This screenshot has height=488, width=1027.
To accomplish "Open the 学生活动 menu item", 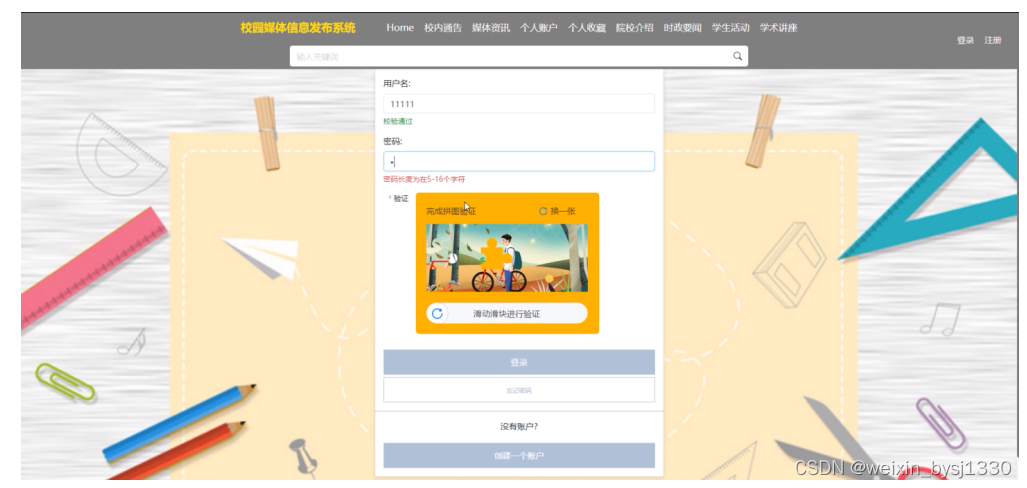I will point(730,28).
